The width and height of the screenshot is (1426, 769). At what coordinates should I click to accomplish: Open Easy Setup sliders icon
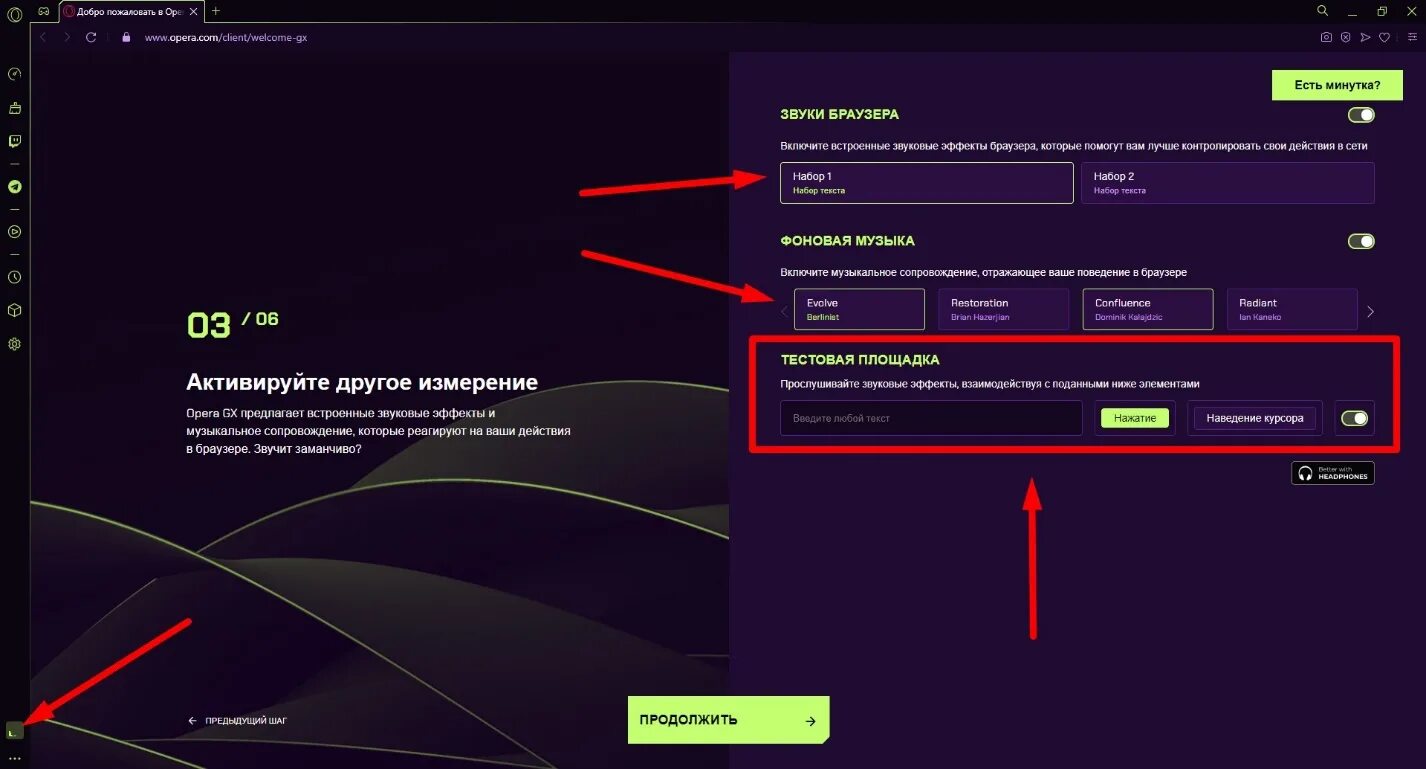tap(1410, 37)
